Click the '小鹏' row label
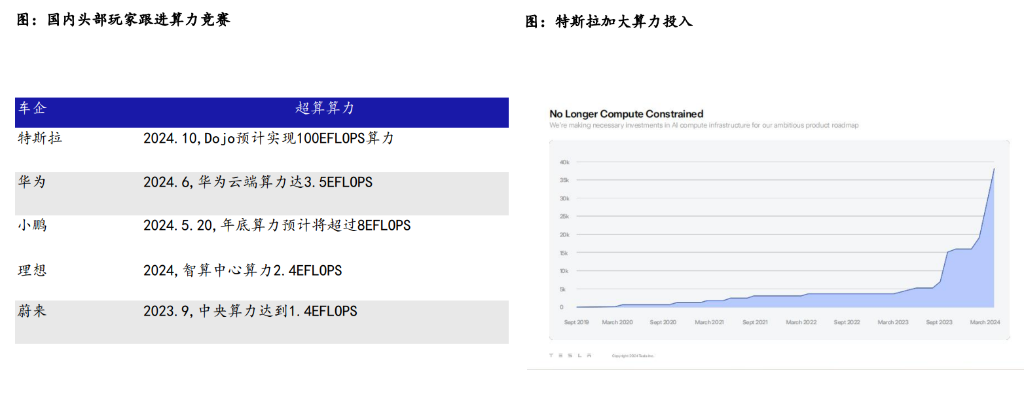 click(32, 225)
